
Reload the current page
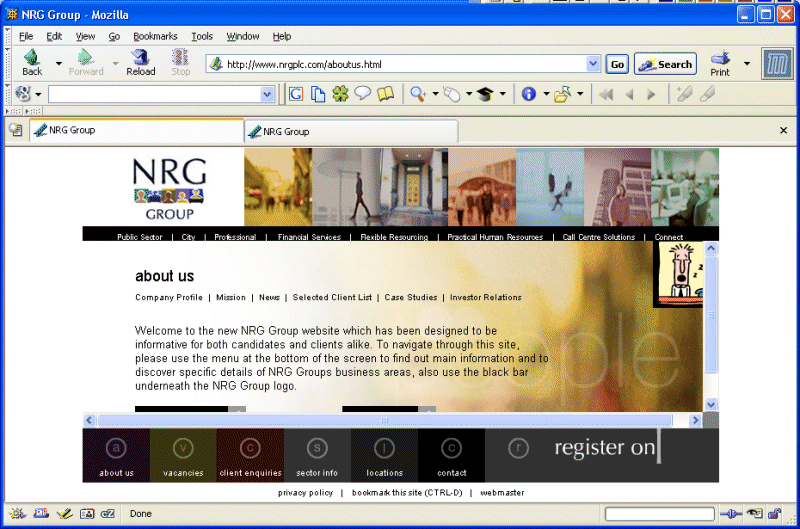coord(141,63)
